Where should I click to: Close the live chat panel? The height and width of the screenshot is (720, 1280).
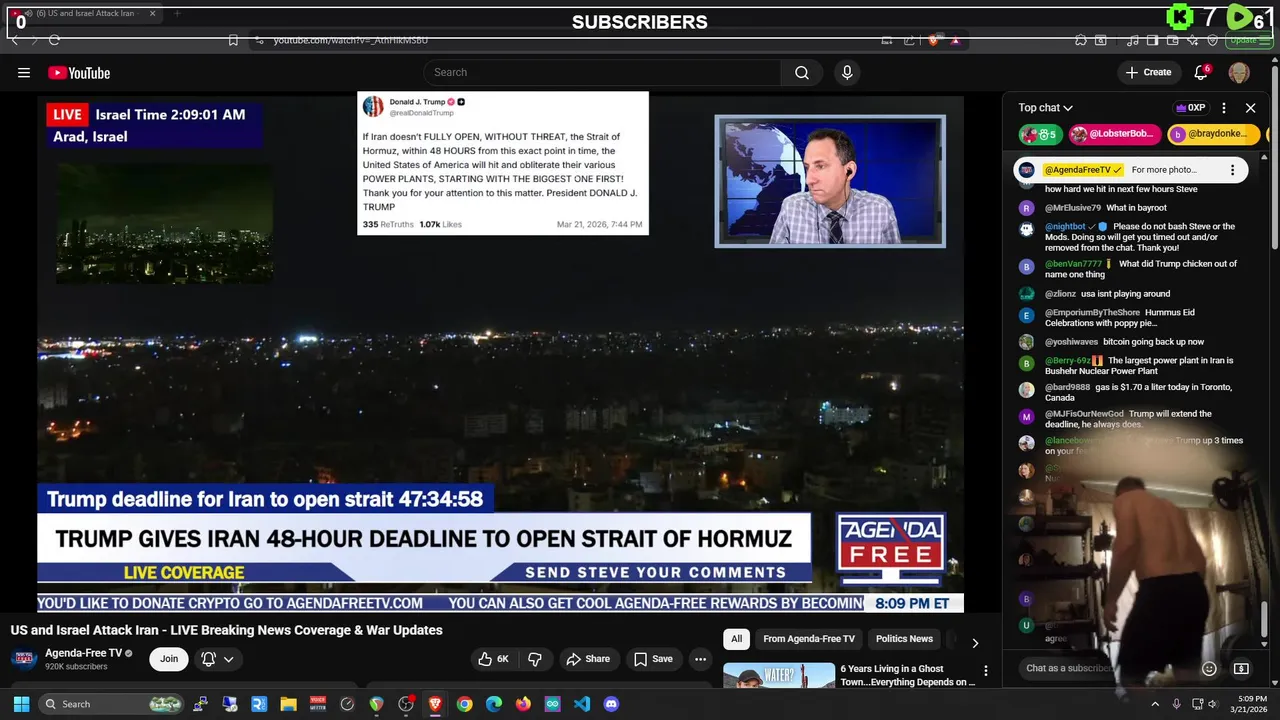click(x=1250, y=108)
